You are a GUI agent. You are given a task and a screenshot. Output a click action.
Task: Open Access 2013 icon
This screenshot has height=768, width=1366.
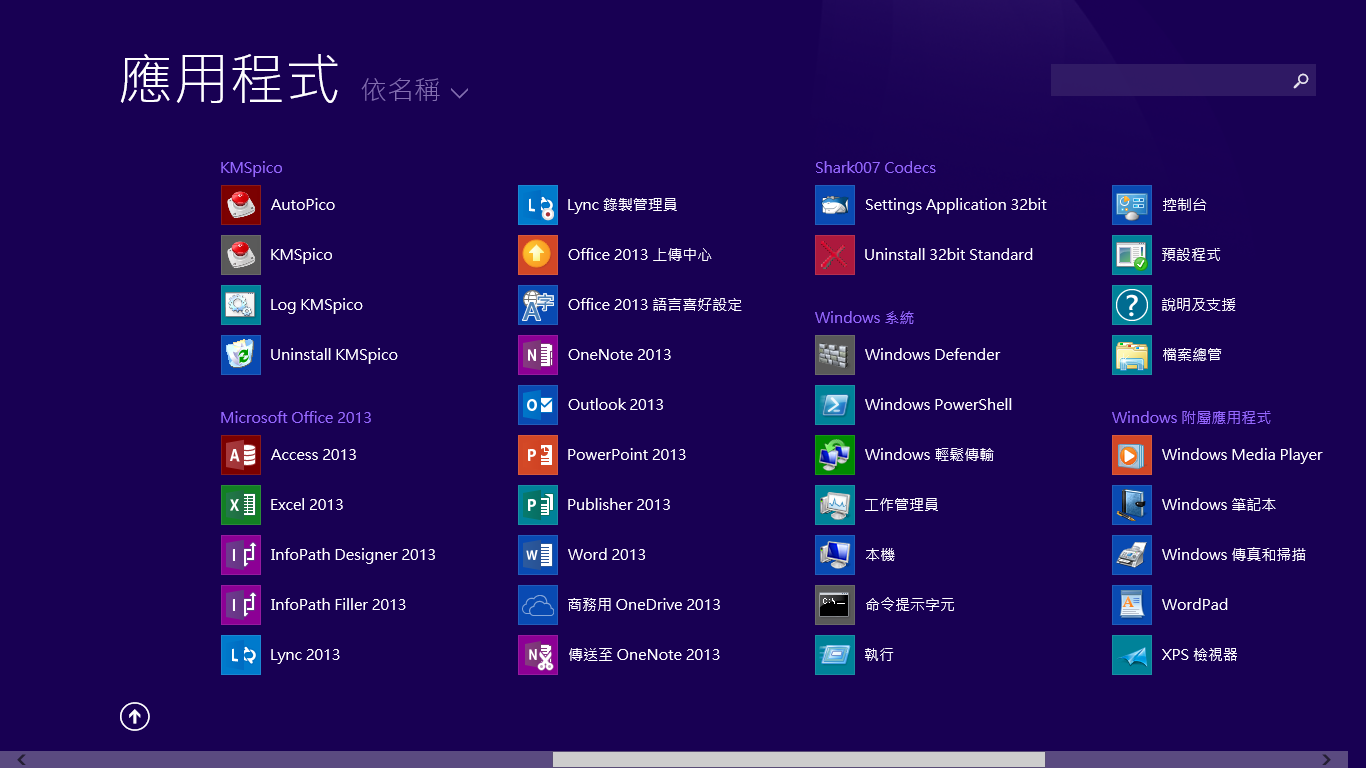[241, 455]
